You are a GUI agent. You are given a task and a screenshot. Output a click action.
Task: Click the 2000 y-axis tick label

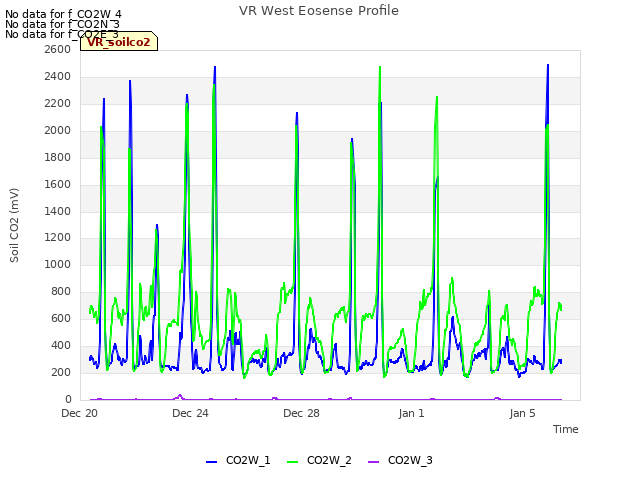pyautogui.click(x=58, y=130)
